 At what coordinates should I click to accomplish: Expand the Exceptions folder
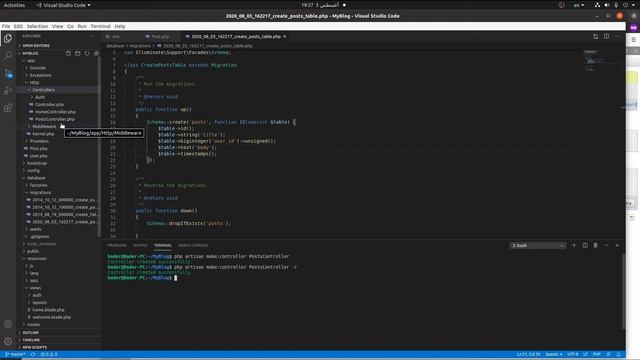40,75
